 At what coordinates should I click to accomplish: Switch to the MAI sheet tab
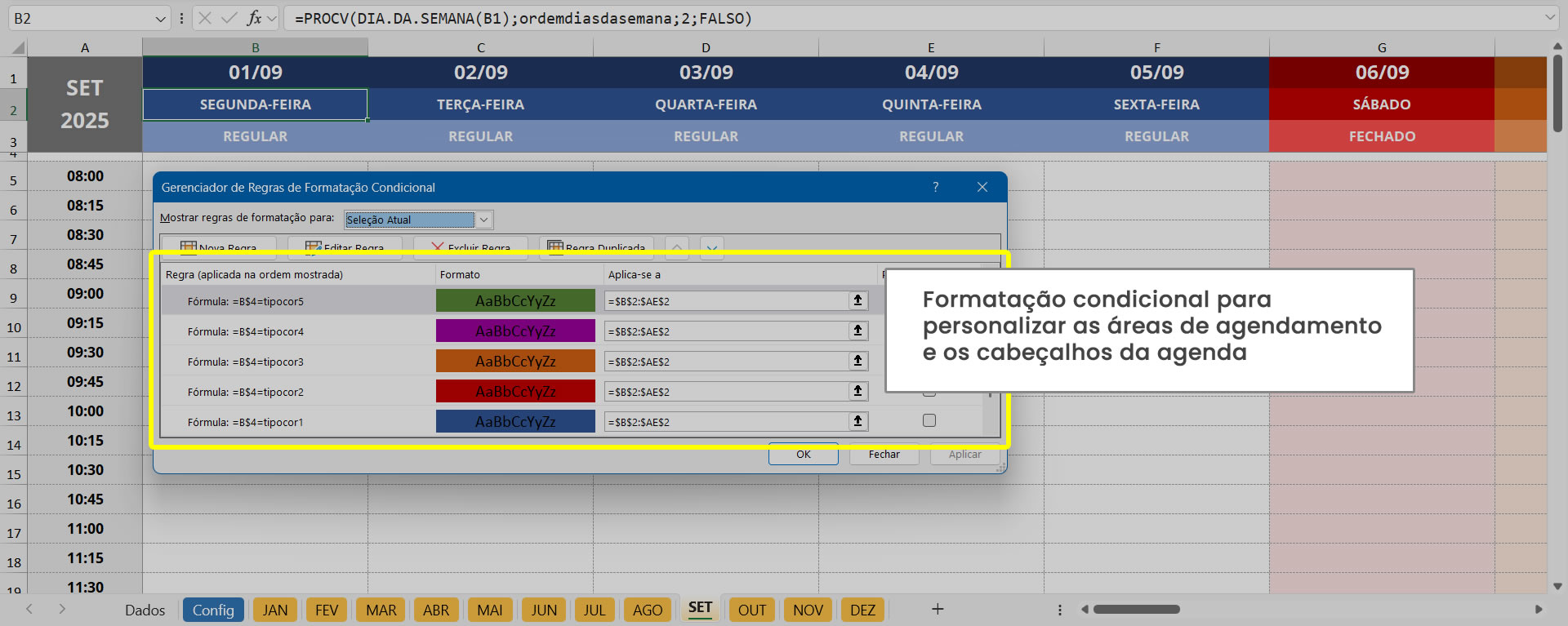[x=490, y=610]
